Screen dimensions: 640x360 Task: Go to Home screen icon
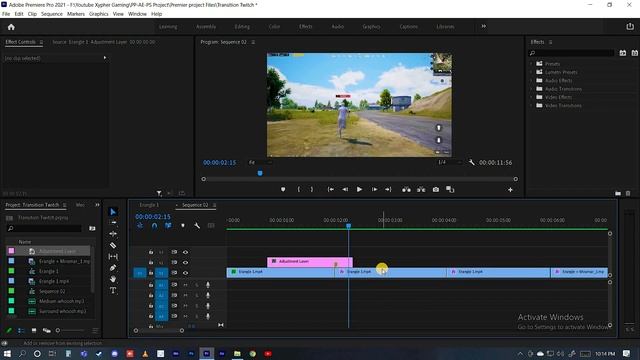(x=11, y=27)
